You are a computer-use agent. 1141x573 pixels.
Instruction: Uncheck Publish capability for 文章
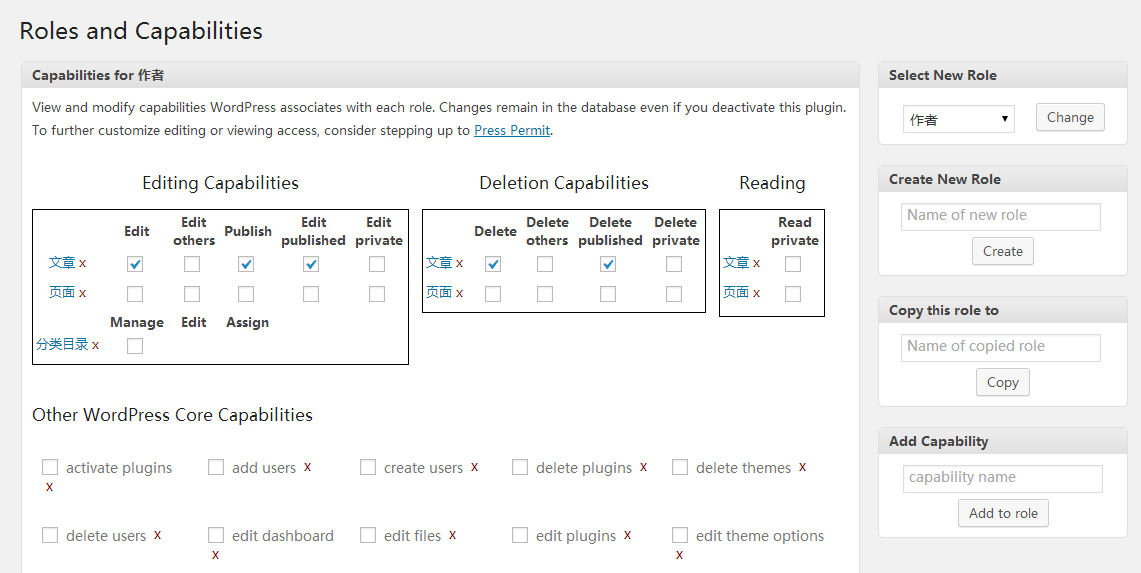pyautogui.click(x=246, y=264)
